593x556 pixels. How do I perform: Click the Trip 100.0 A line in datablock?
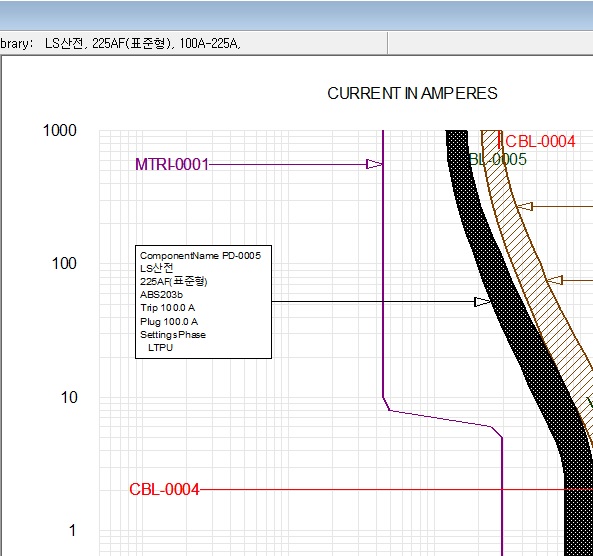tap(168, 308)
